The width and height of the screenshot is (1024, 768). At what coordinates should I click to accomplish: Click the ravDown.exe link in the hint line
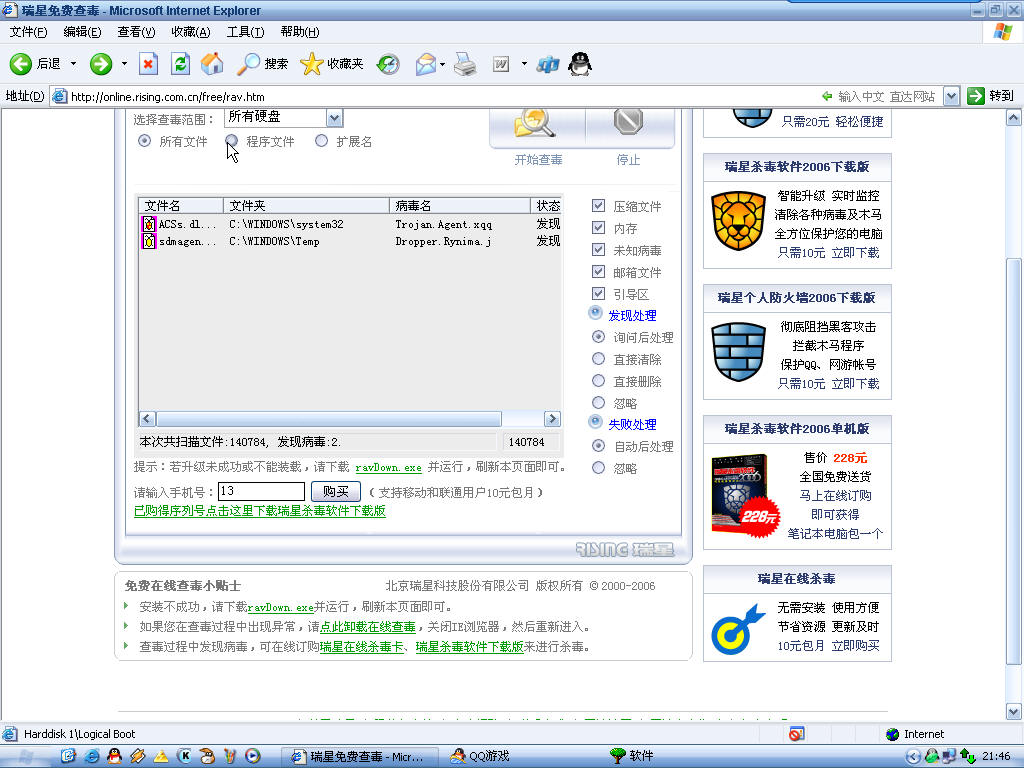click(388, 468)
